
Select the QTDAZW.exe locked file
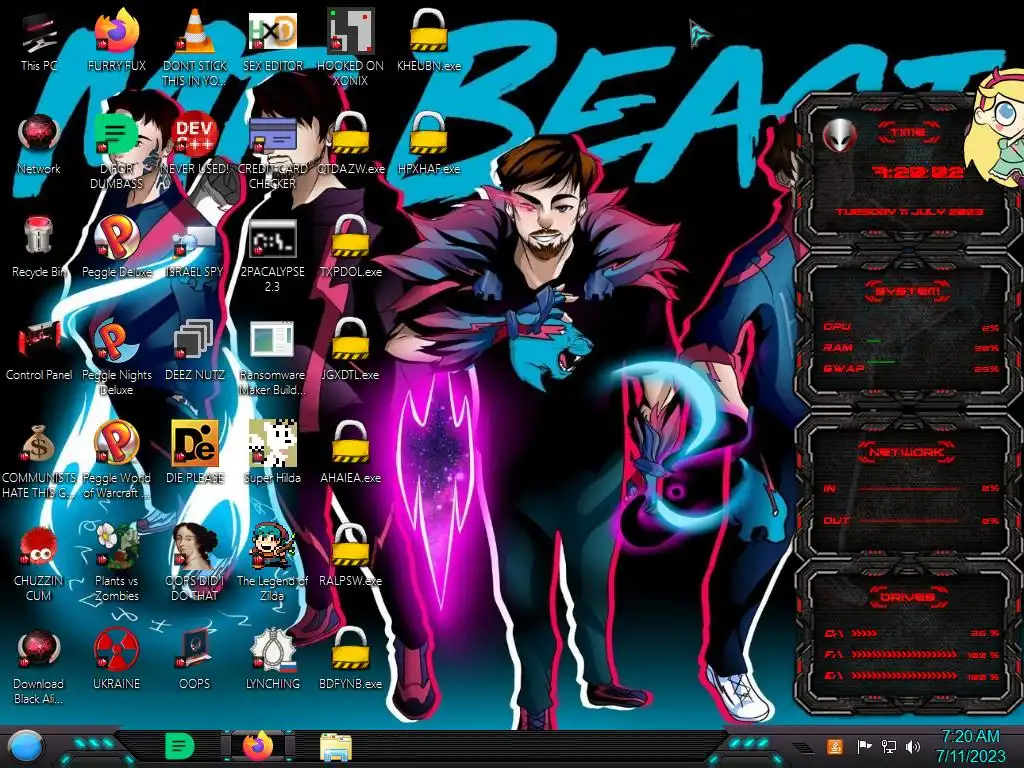click(x=351, y=144)
